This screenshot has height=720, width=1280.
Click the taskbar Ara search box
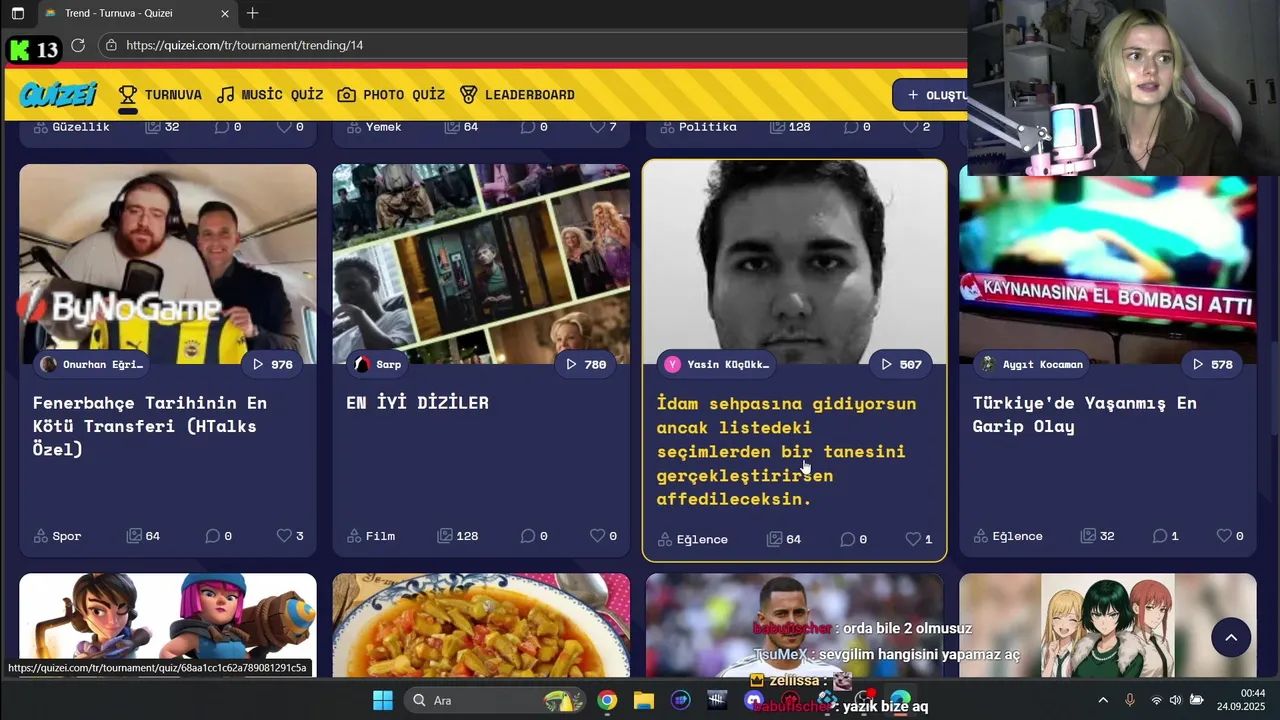[x=496, y=700]
